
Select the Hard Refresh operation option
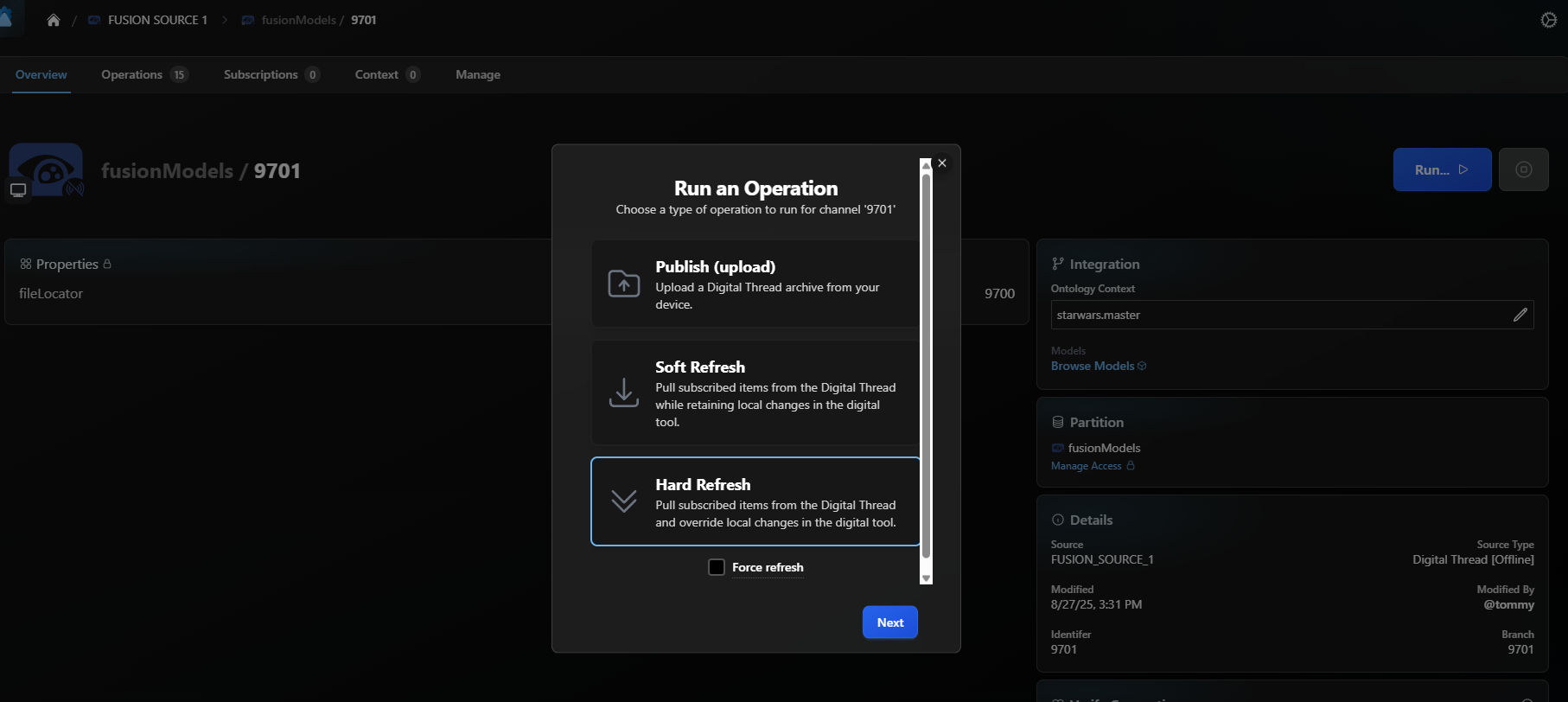[755, 501]
